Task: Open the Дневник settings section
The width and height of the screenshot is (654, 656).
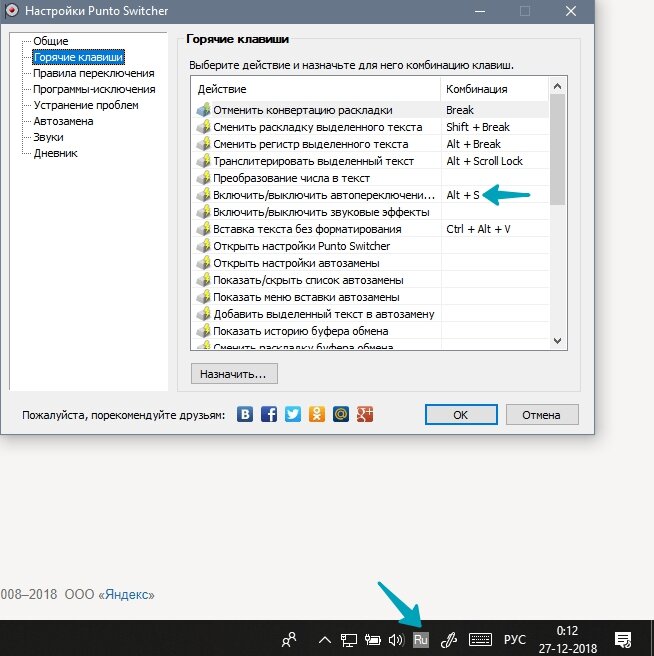Action: [x=55, y=153]
